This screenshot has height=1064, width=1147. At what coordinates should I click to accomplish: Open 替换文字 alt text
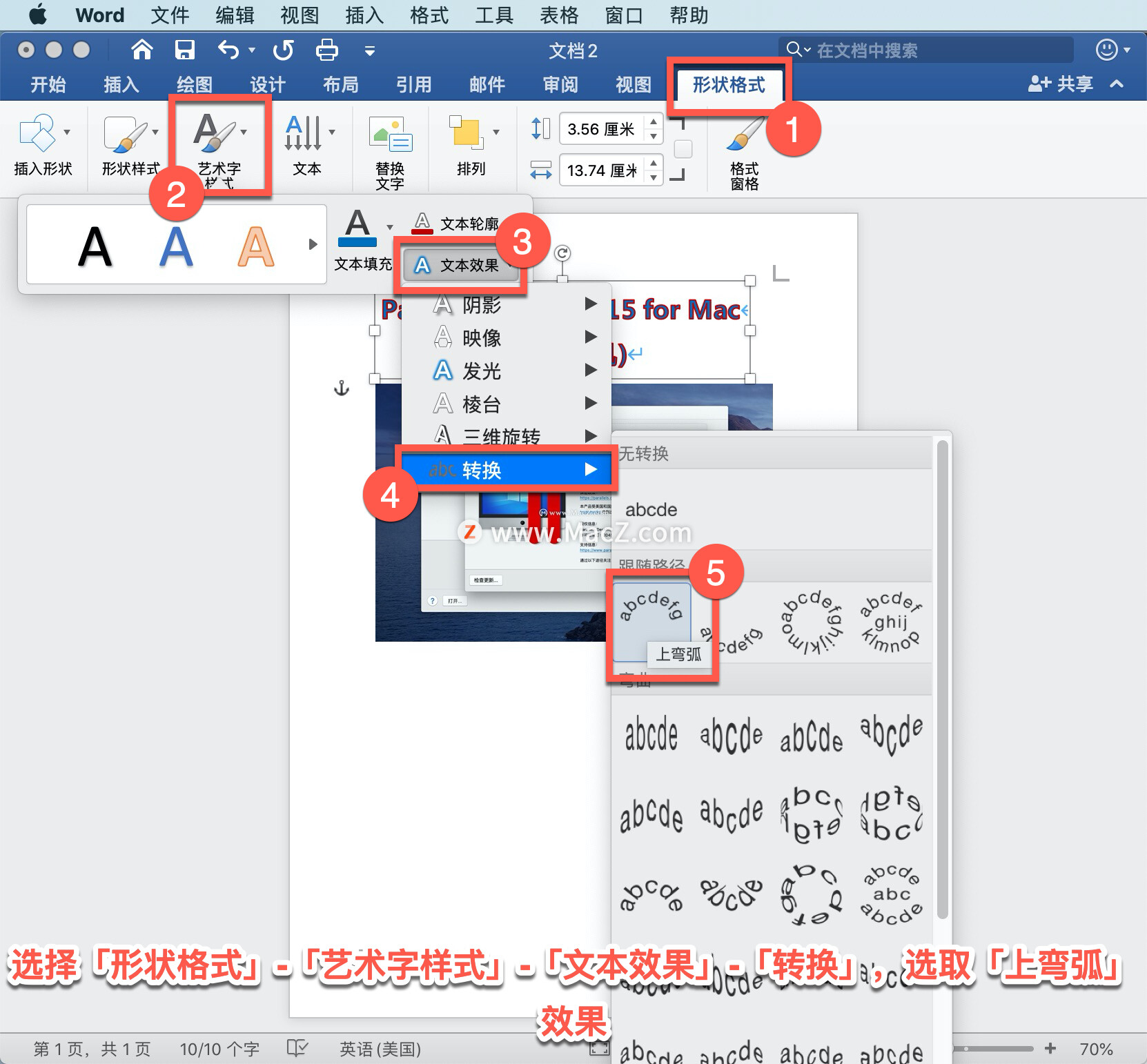(390, 153)
